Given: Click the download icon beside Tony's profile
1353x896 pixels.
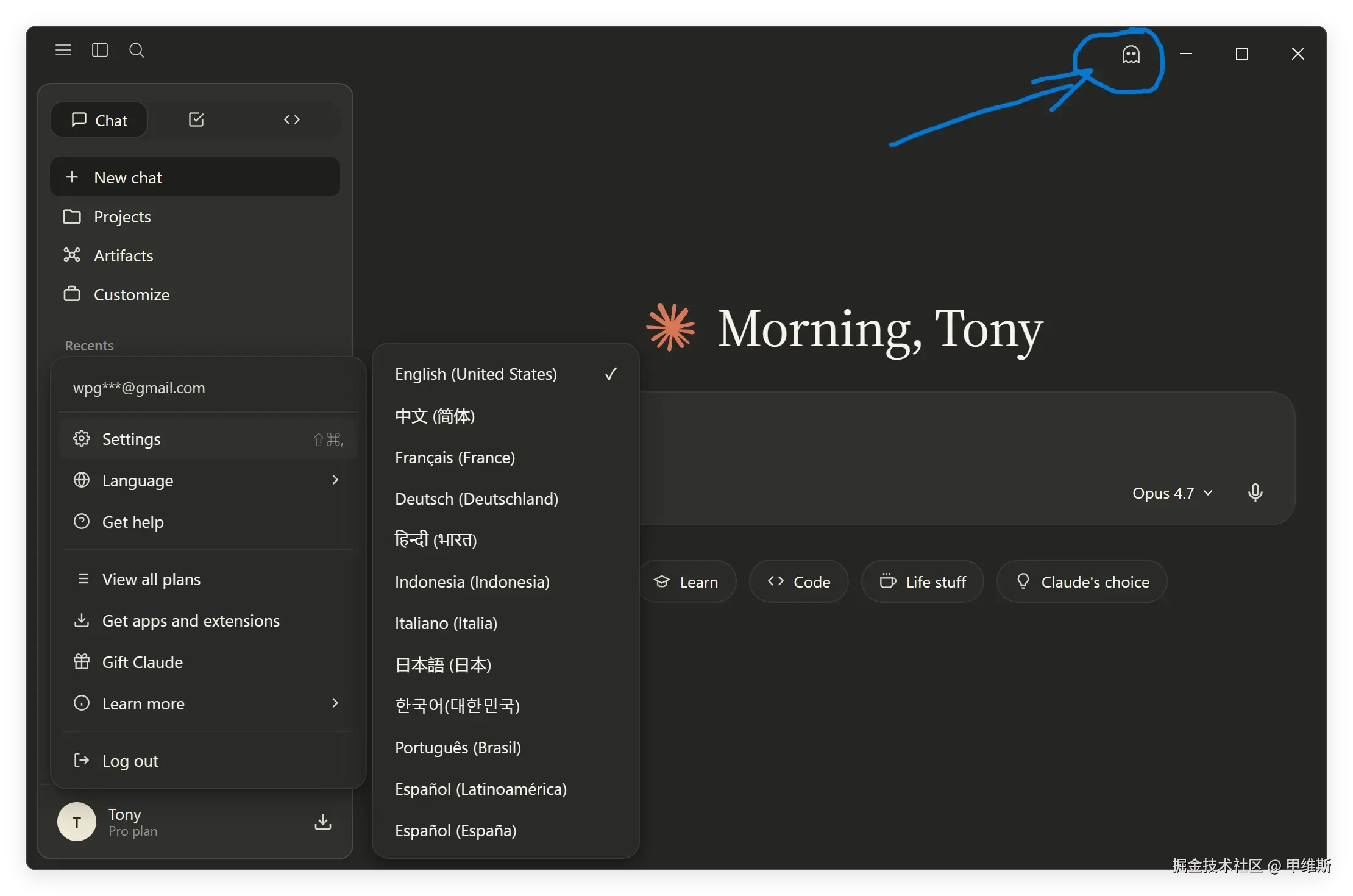Looking at the screenshot, I should [x=323, y=822].
